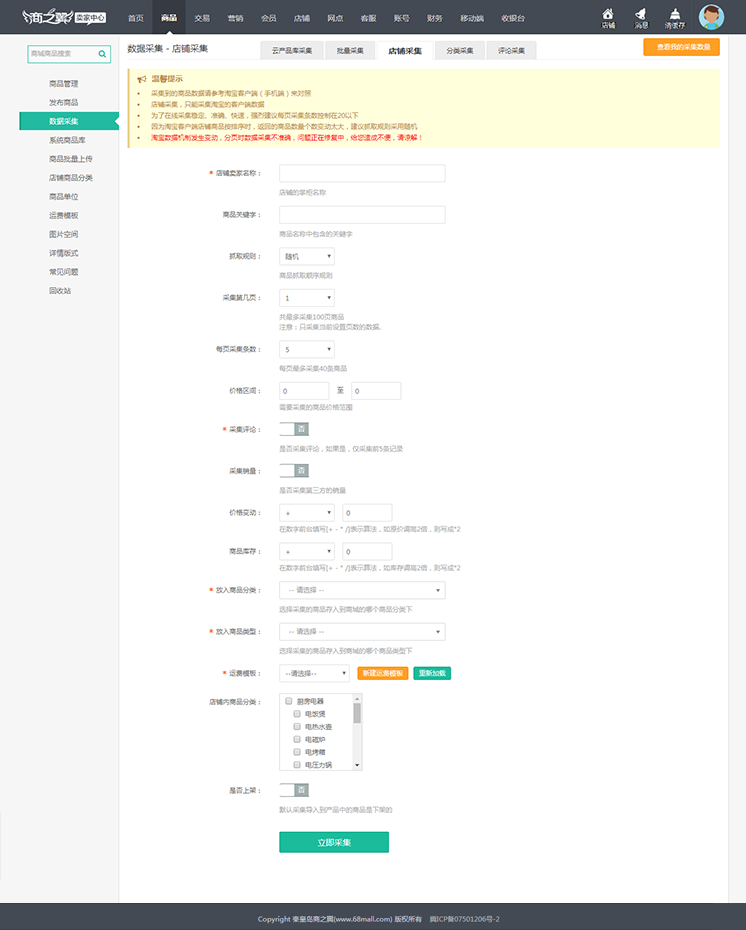
Task: Click the orange 新建运费模板 button
Action: [382, 674]
